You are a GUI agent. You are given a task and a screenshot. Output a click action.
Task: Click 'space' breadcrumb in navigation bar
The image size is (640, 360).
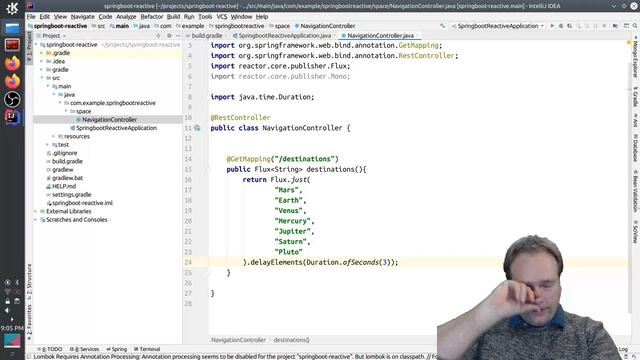pos(282,26)
